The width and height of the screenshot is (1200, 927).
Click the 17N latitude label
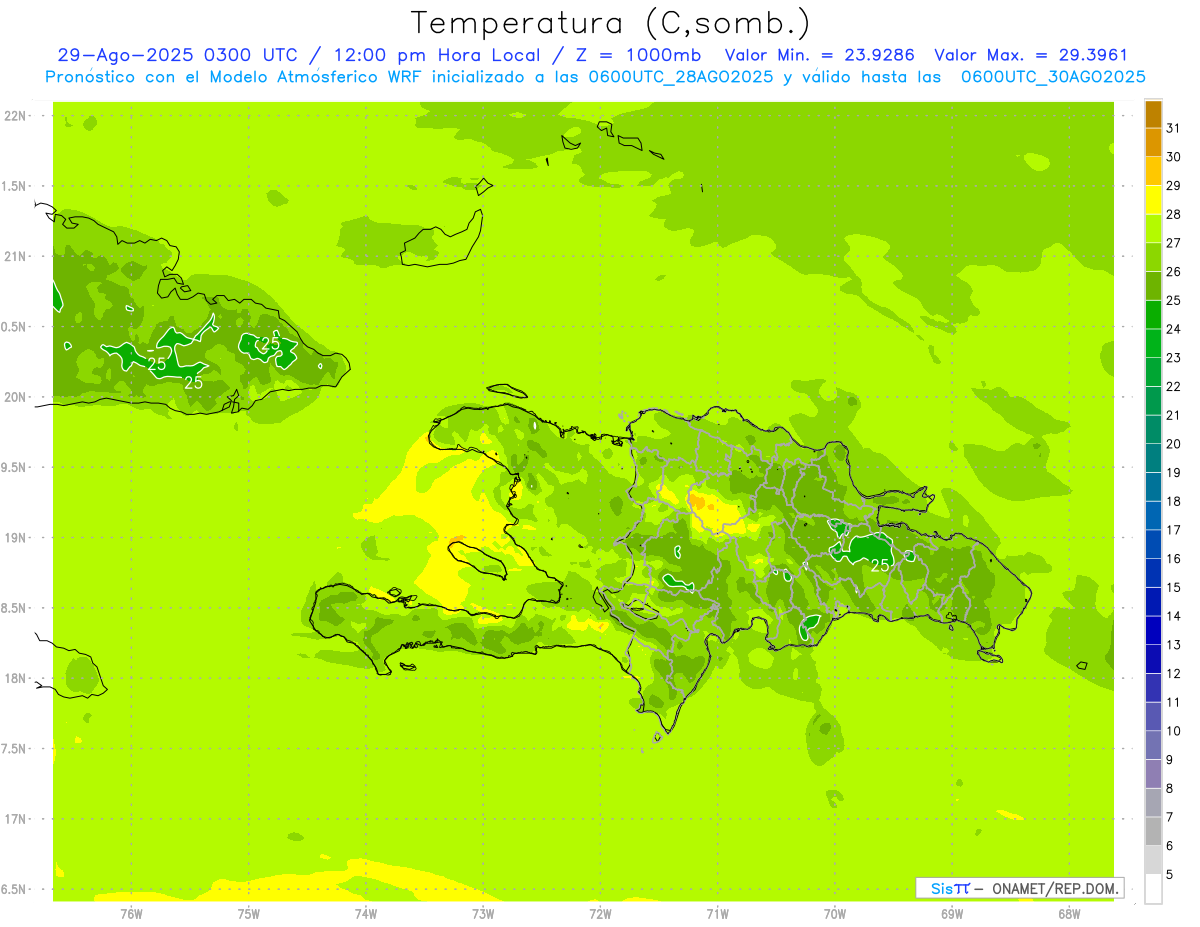tap(17, 819)
